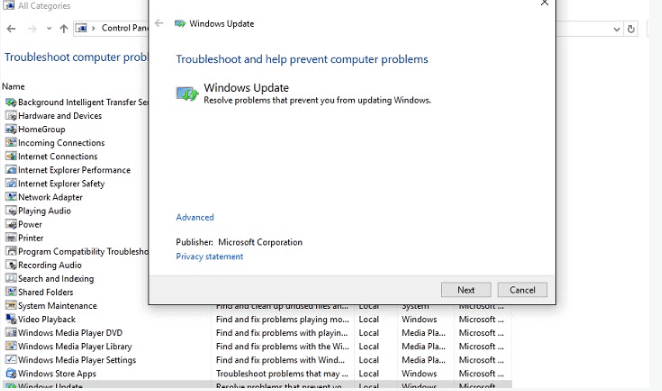
Task: Click the Windows Media Player DVD icon
Action: click(11, 333)
